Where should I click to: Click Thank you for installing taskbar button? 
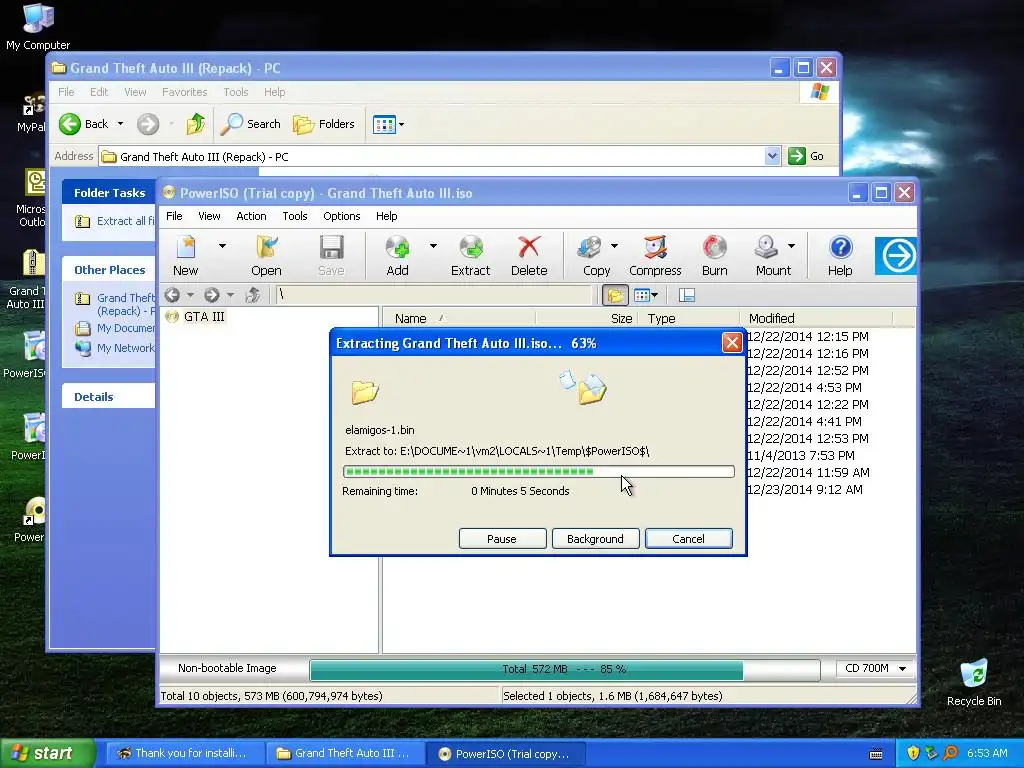(x=185, y=754)
